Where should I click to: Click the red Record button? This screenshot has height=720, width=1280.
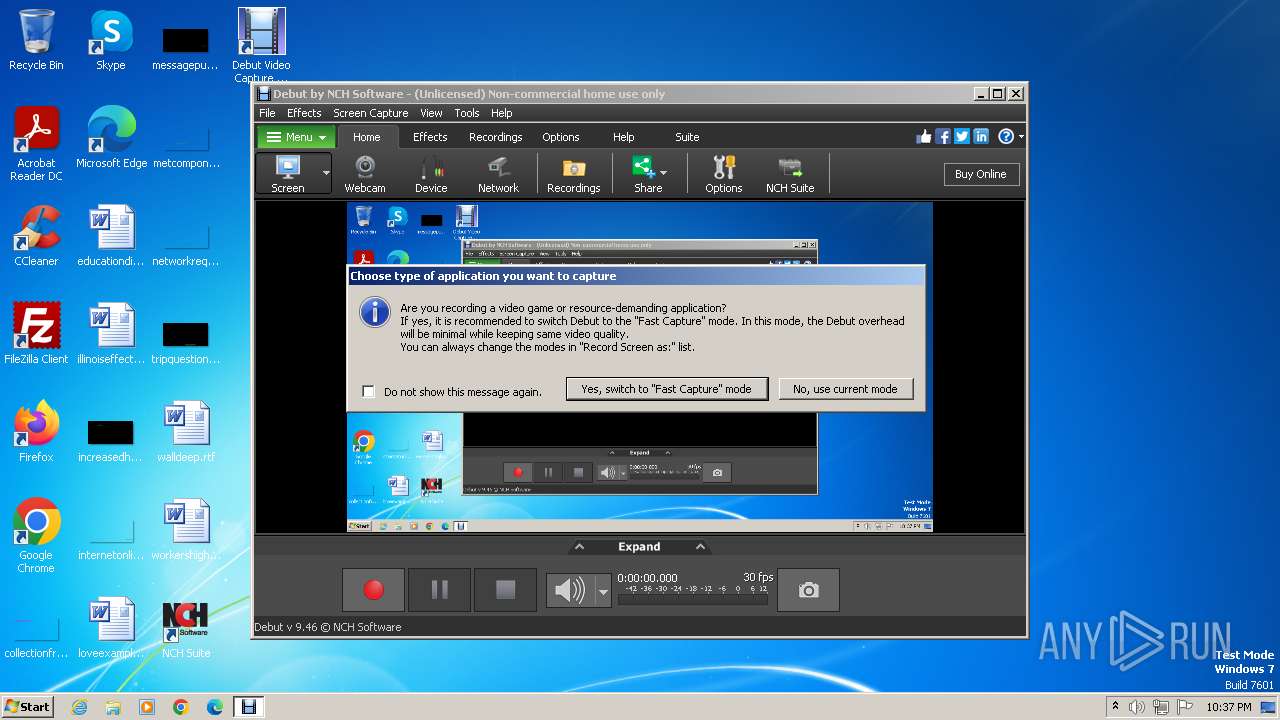(373, 590)
